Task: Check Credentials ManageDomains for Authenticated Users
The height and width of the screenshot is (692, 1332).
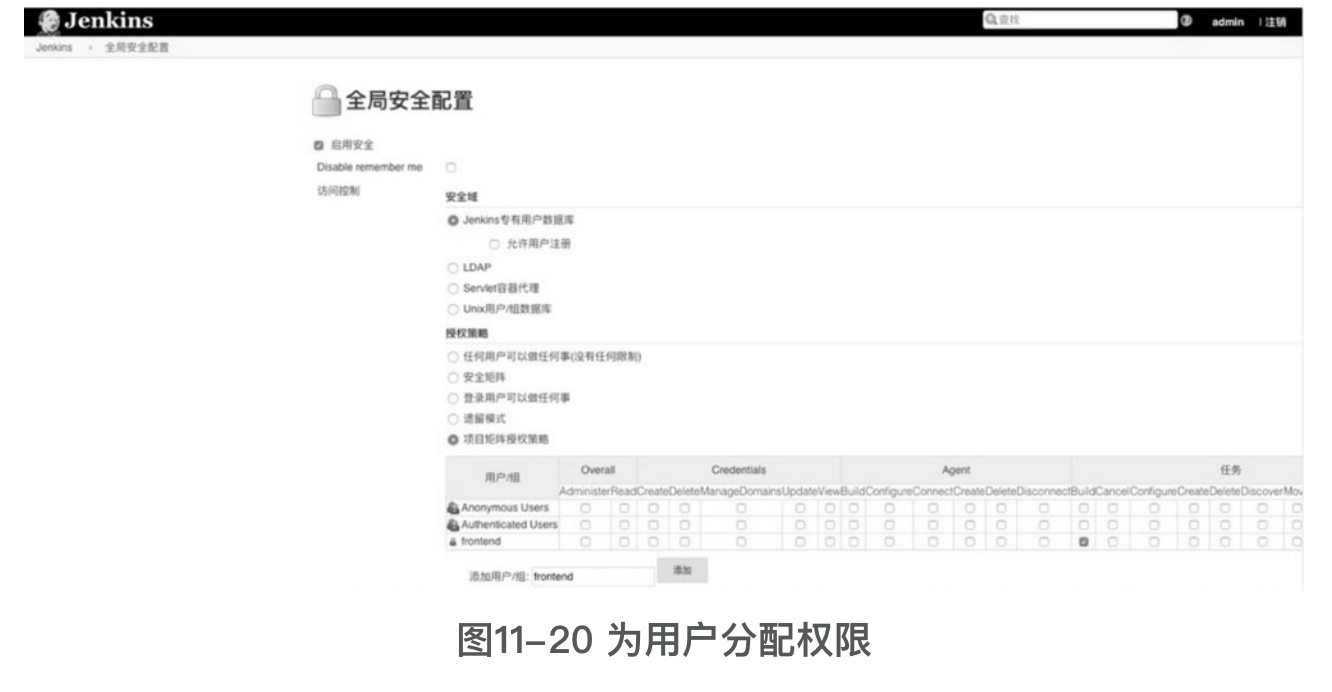Action: click(741, 524)
